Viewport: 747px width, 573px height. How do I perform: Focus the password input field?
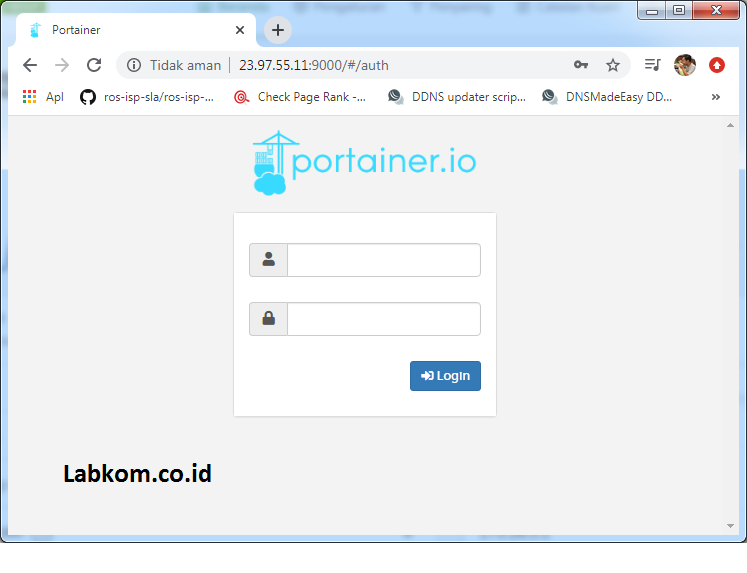(383, 319)
